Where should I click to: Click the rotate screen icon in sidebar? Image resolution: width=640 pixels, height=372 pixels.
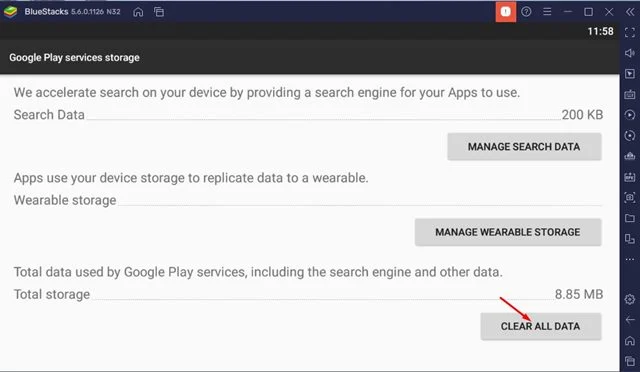630,136
